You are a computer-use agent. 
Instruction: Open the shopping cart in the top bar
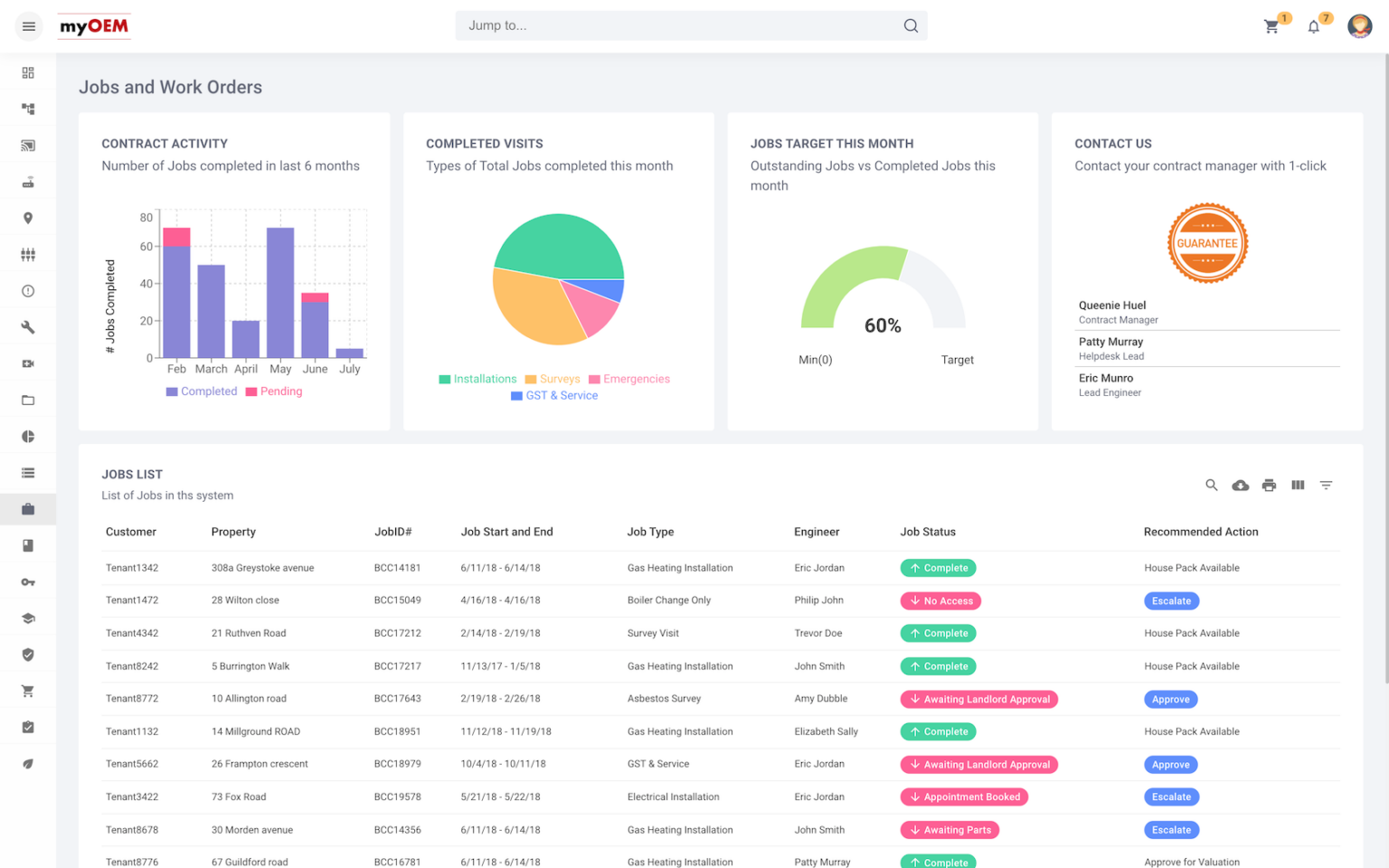point(1270,26)
